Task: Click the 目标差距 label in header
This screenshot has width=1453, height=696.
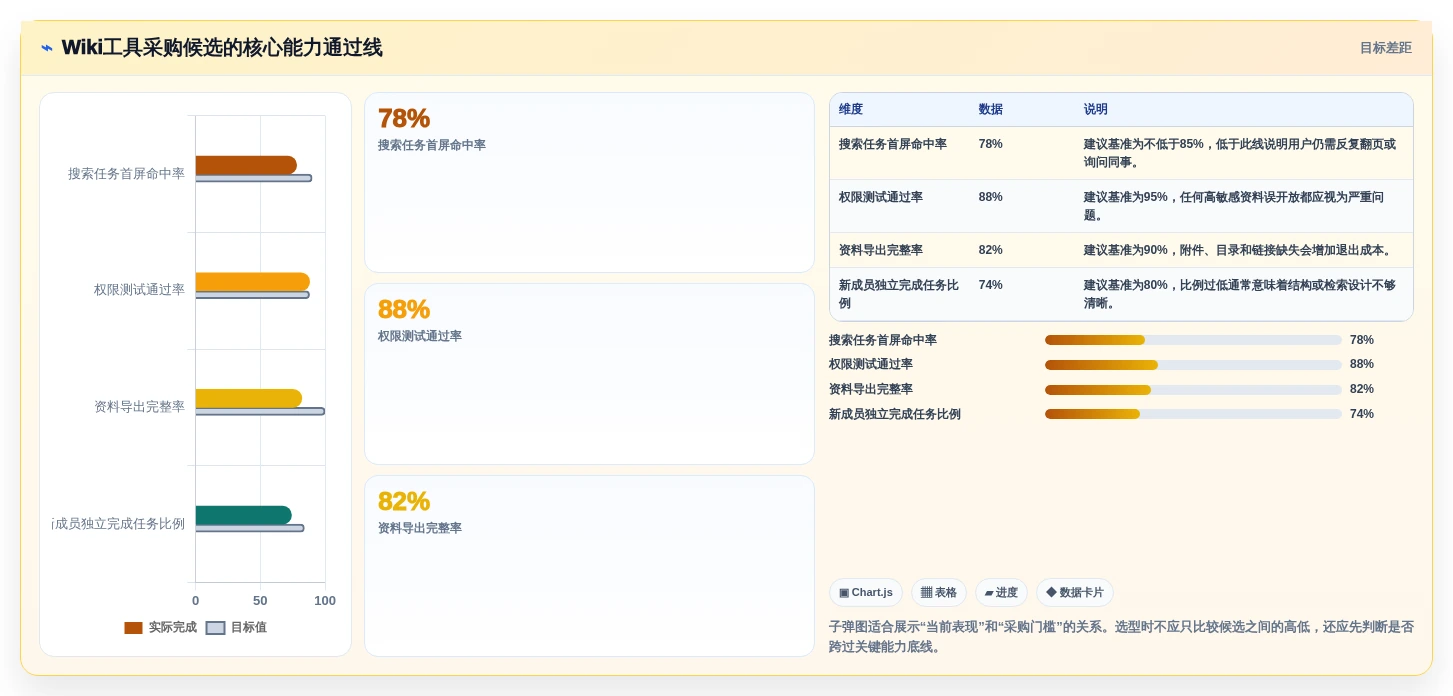Action: pos(1385,48)
